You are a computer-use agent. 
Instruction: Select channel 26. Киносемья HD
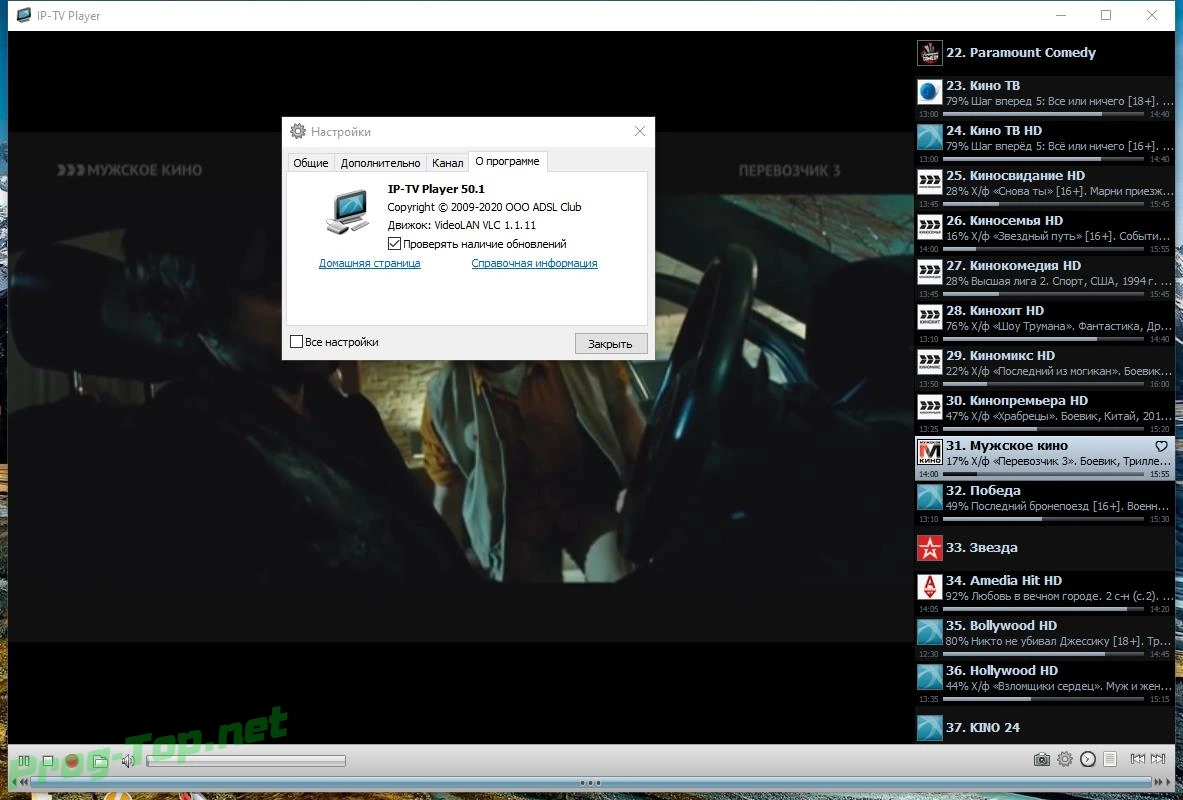tap(1044, 233)
